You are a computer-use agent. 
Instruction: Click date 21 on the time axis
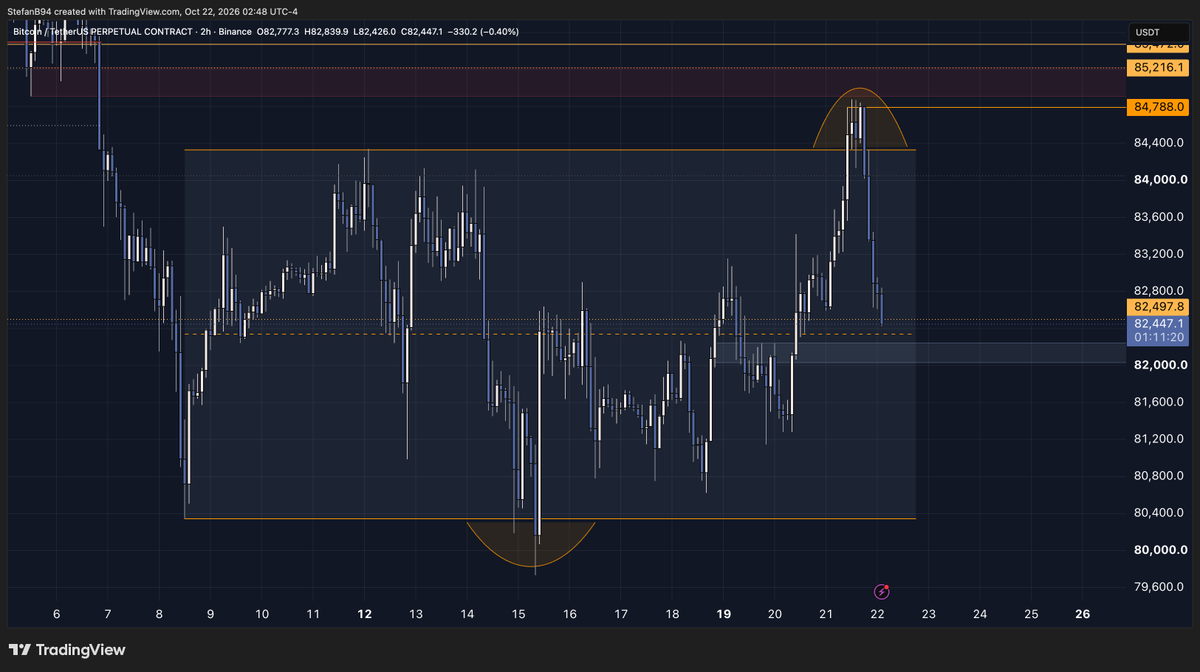tap(826, 614)
